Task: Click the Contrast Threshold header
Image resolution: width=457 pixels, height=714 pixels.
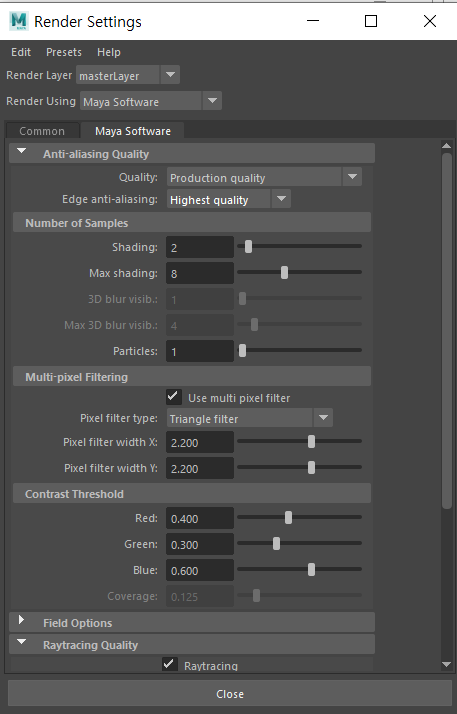Action: coord(192,494)
